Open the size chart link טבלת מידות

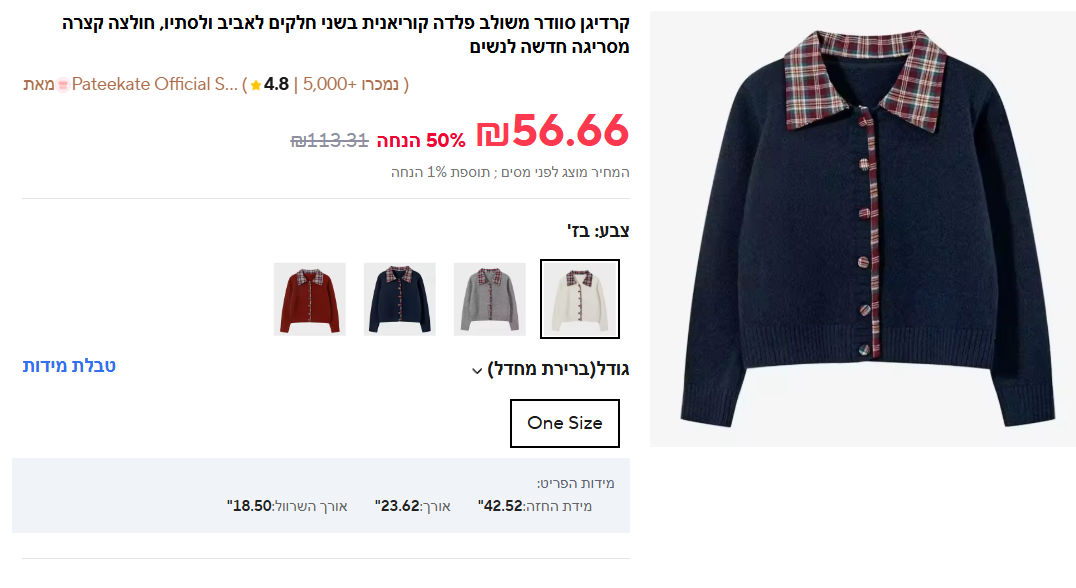pyautogui.click(x=69, y=366)
